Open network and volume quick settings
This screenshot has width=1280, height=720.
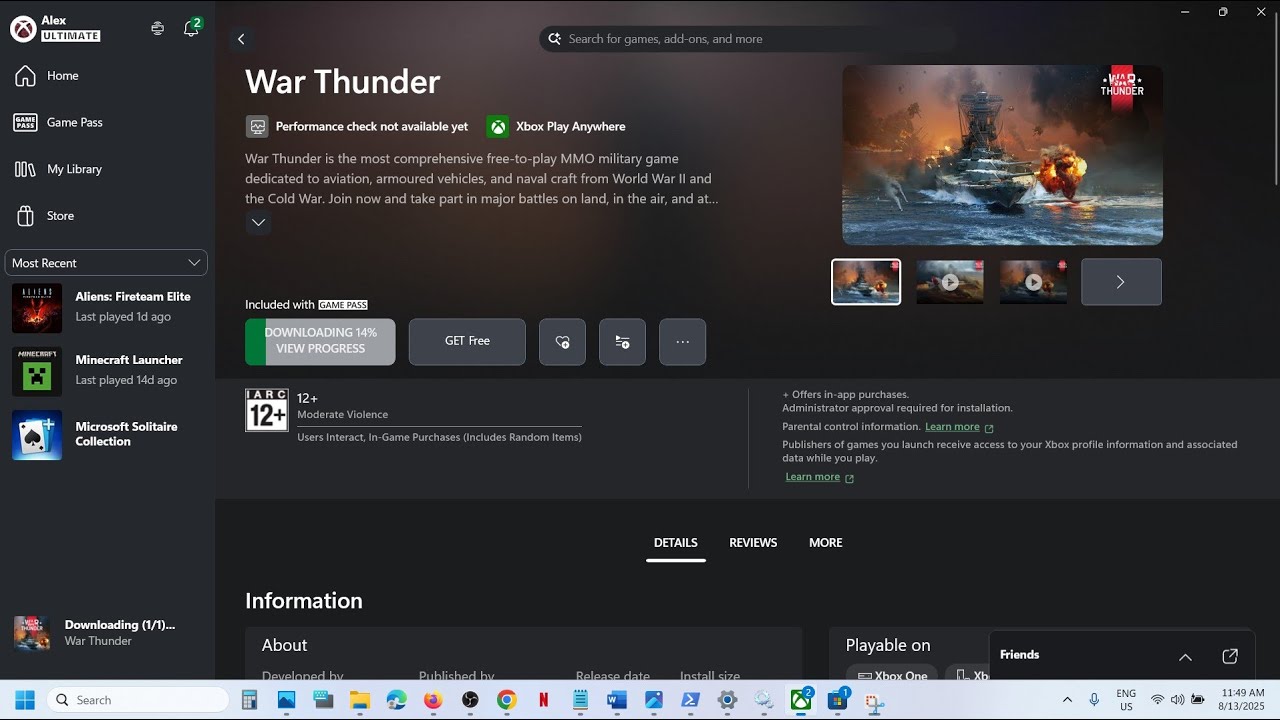(1177, 700)
